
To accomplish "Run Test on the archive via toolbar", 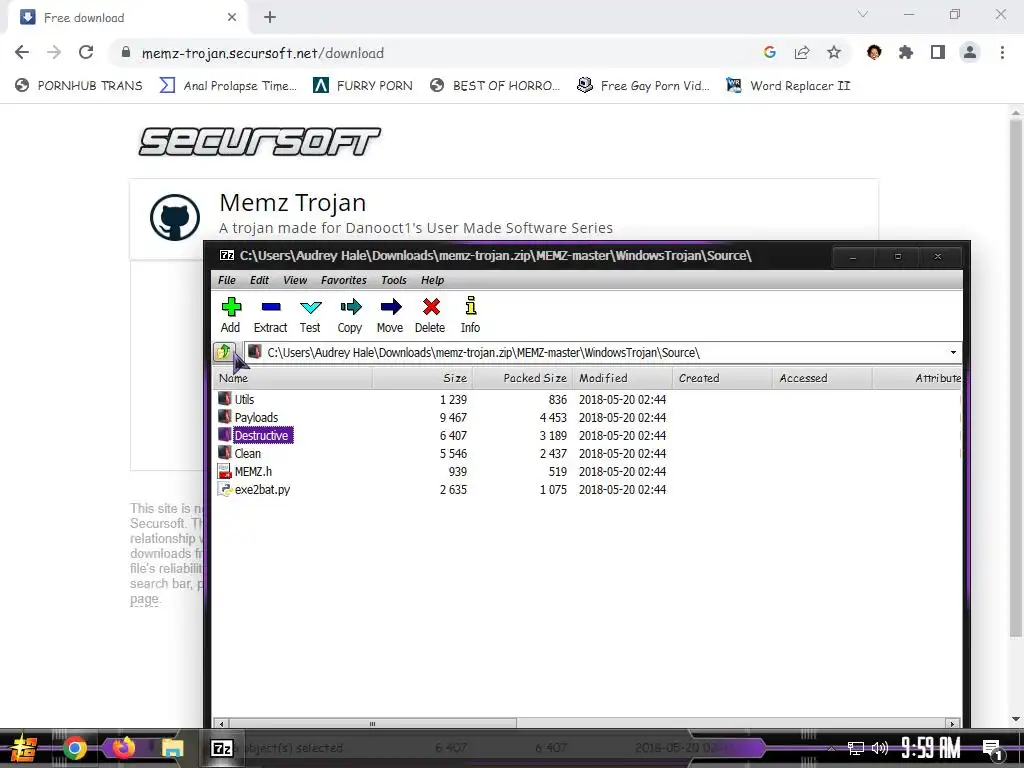I will point(310,315).
